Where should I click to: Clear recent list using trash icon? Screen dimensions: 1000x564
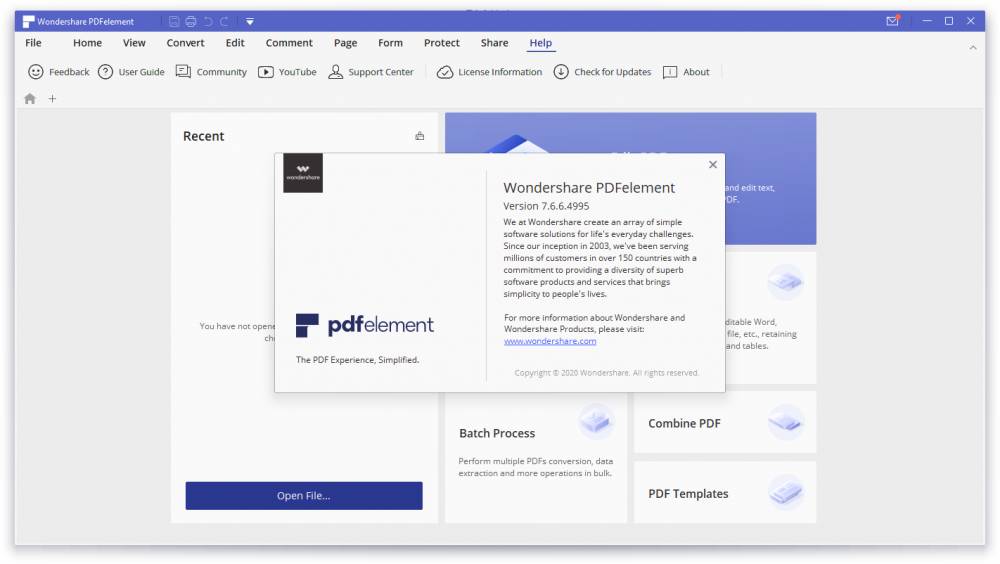[x=420, y=136]
